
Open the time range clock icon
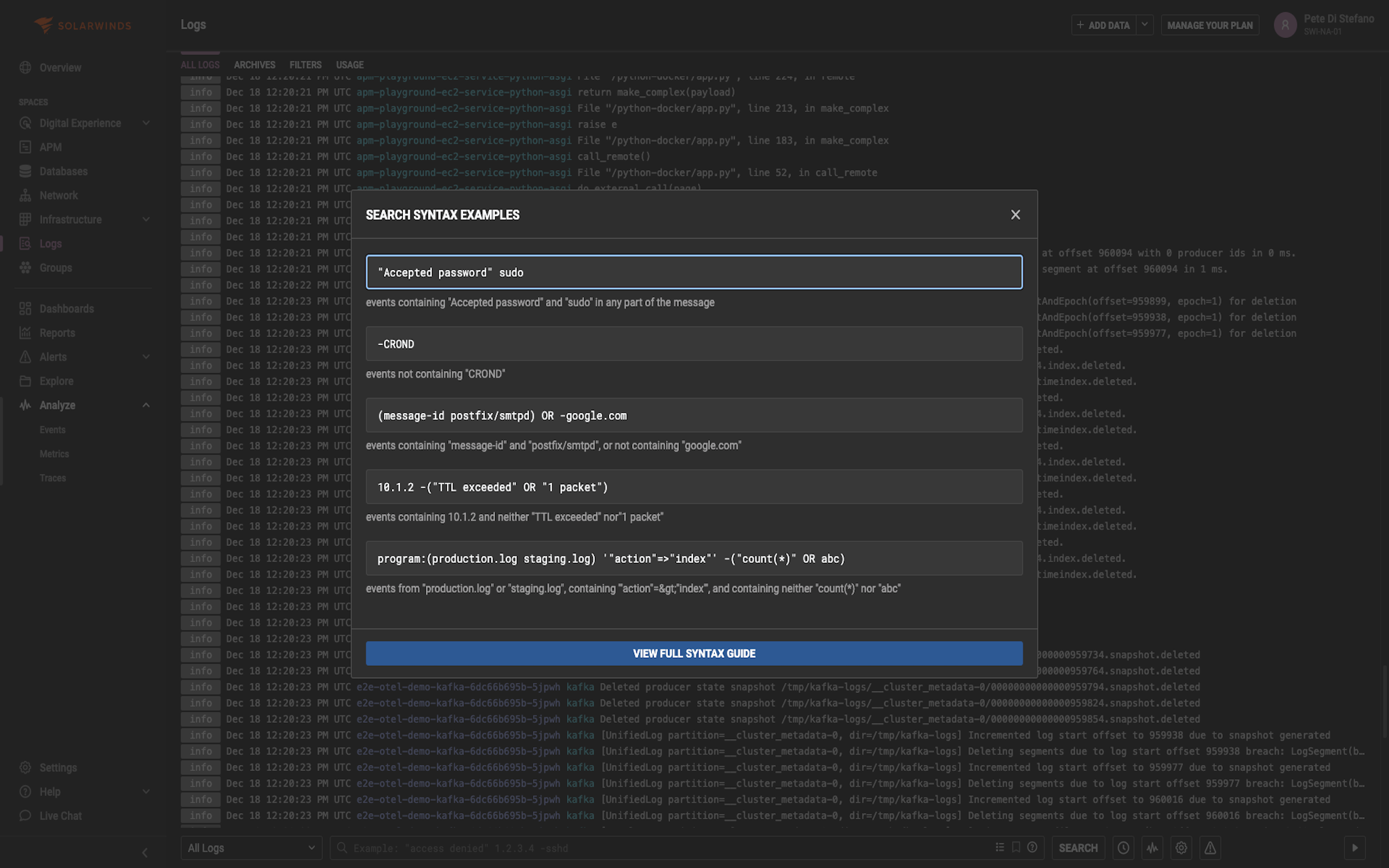pos(1123,848)
